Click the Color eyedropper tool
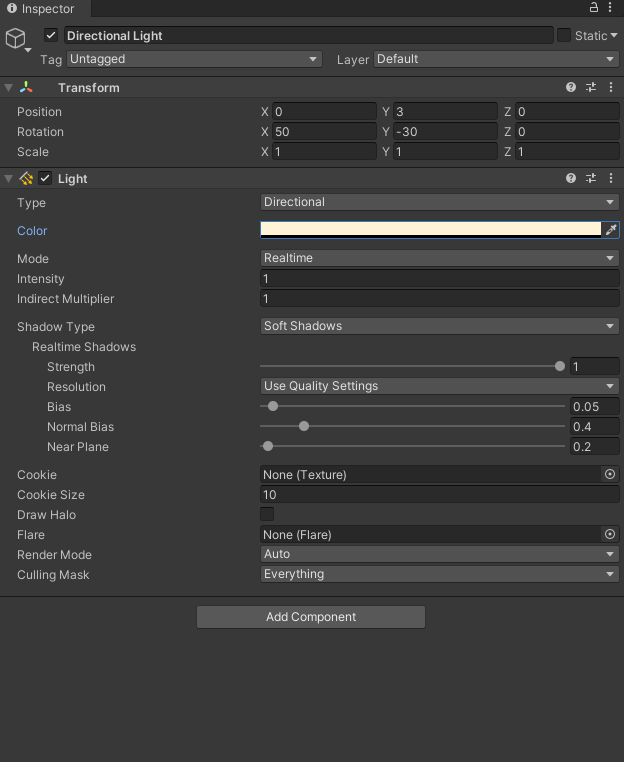 tap(610, 229)
